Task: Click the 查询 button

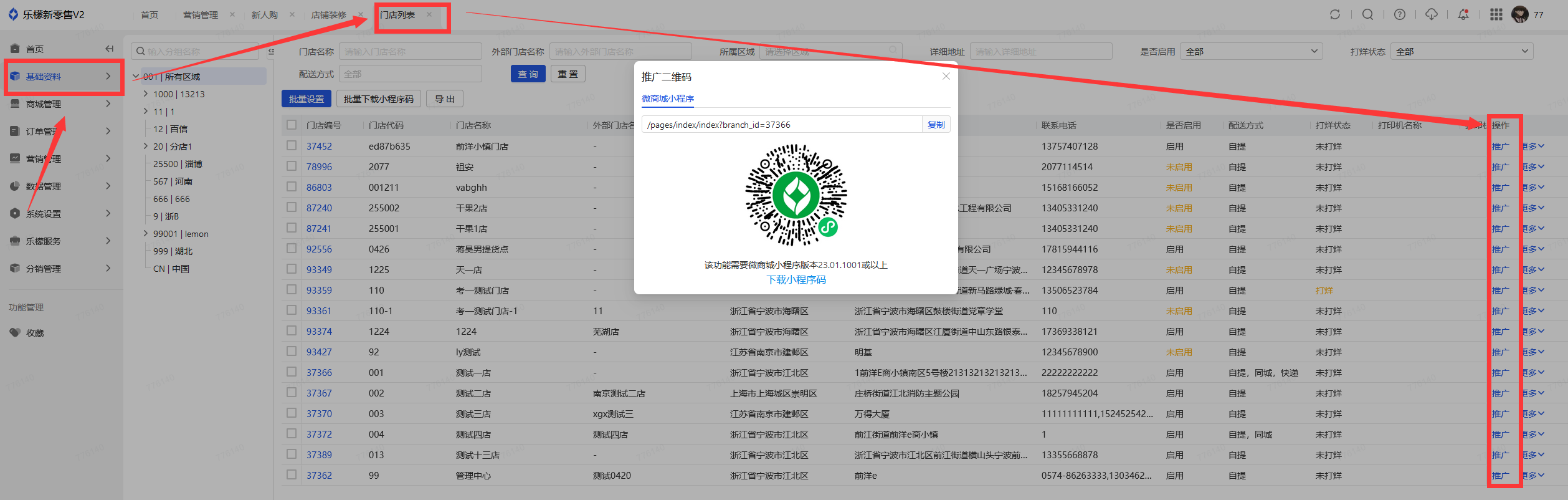Action: (528, 74)
